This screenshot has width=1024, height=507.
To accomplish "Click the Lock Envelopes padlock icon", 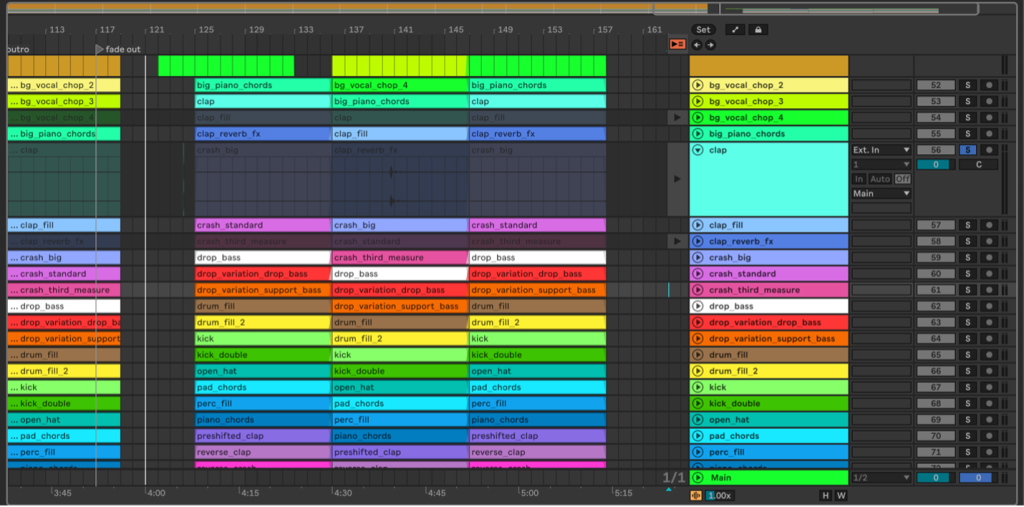I will coord(758,30).
